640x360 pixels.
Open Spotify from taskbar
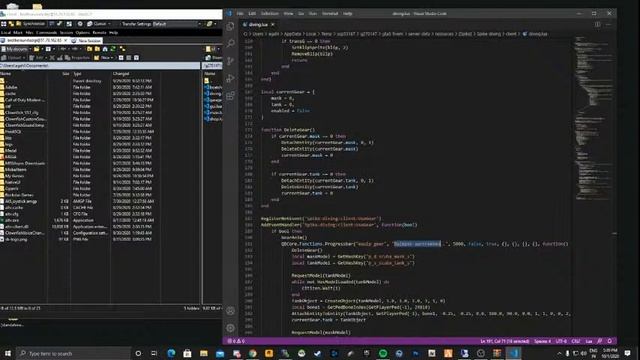pyautogui.click(x=383, y=353)
